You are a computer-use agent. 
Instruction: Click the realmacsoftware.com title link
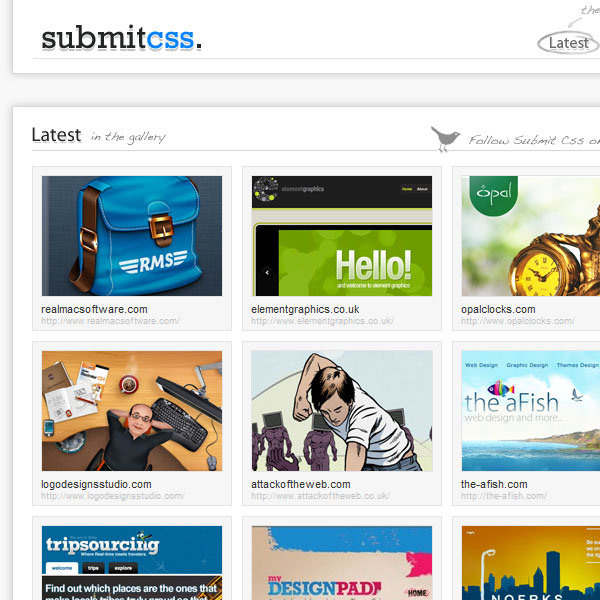coord(94,309)
